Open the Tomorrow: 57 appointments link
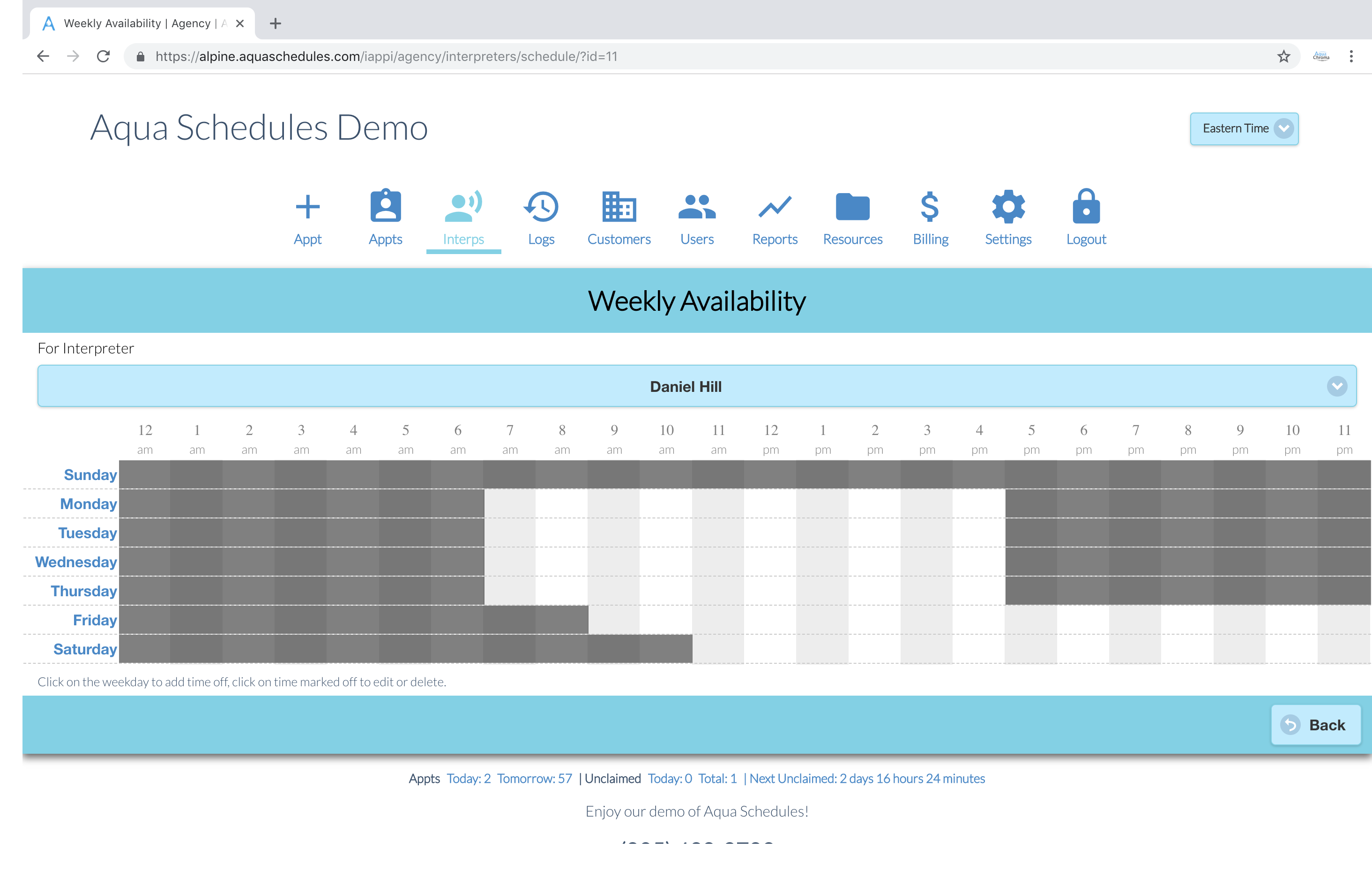This screenshot has width=1372, height=870. [x=534, y=778]
